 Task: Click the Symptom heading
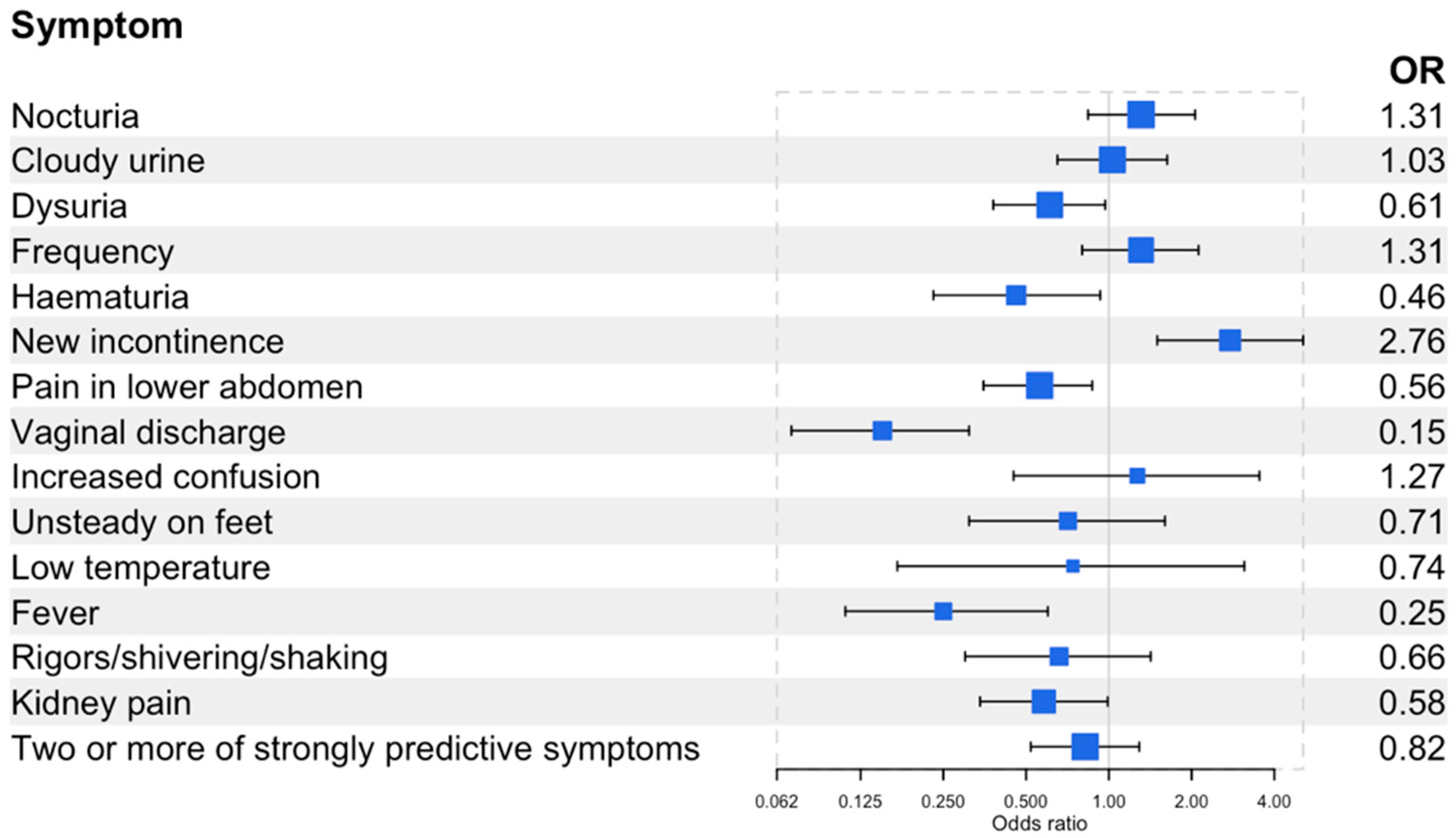coord(97,26)
